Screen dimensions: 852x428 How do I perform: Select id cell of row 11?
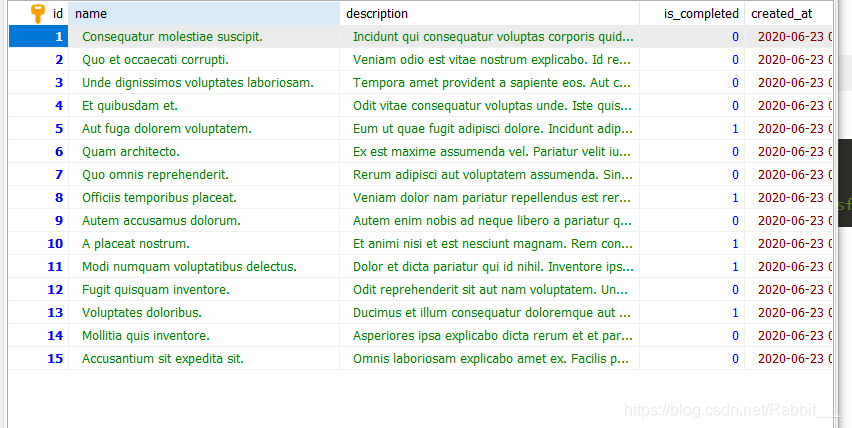point(39,266)
